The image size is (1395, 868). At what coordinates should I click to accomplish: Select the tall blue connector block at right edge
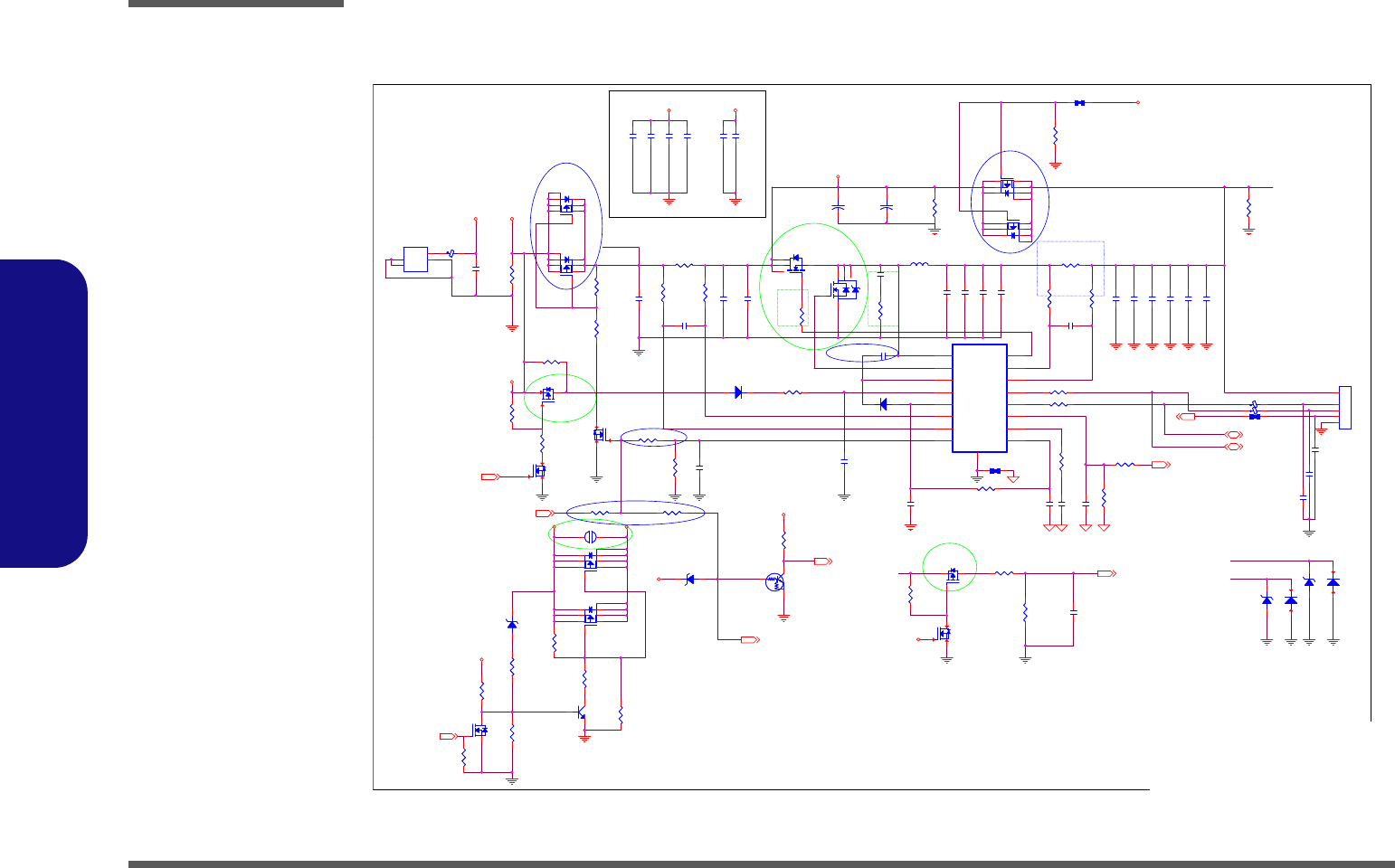tap(1344, 408)
